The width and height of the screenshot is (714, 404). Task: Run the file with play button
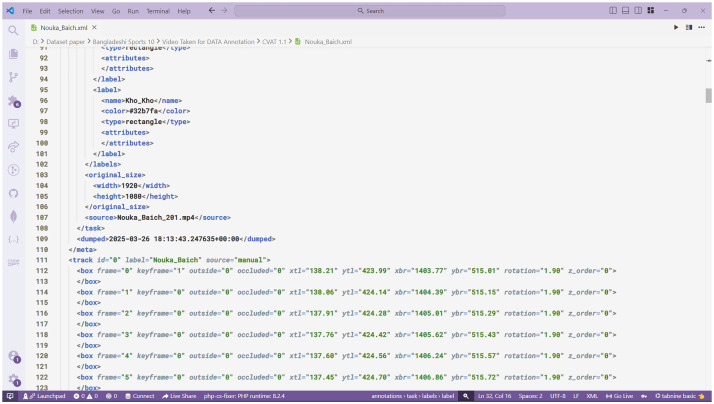tap(676, 27)
